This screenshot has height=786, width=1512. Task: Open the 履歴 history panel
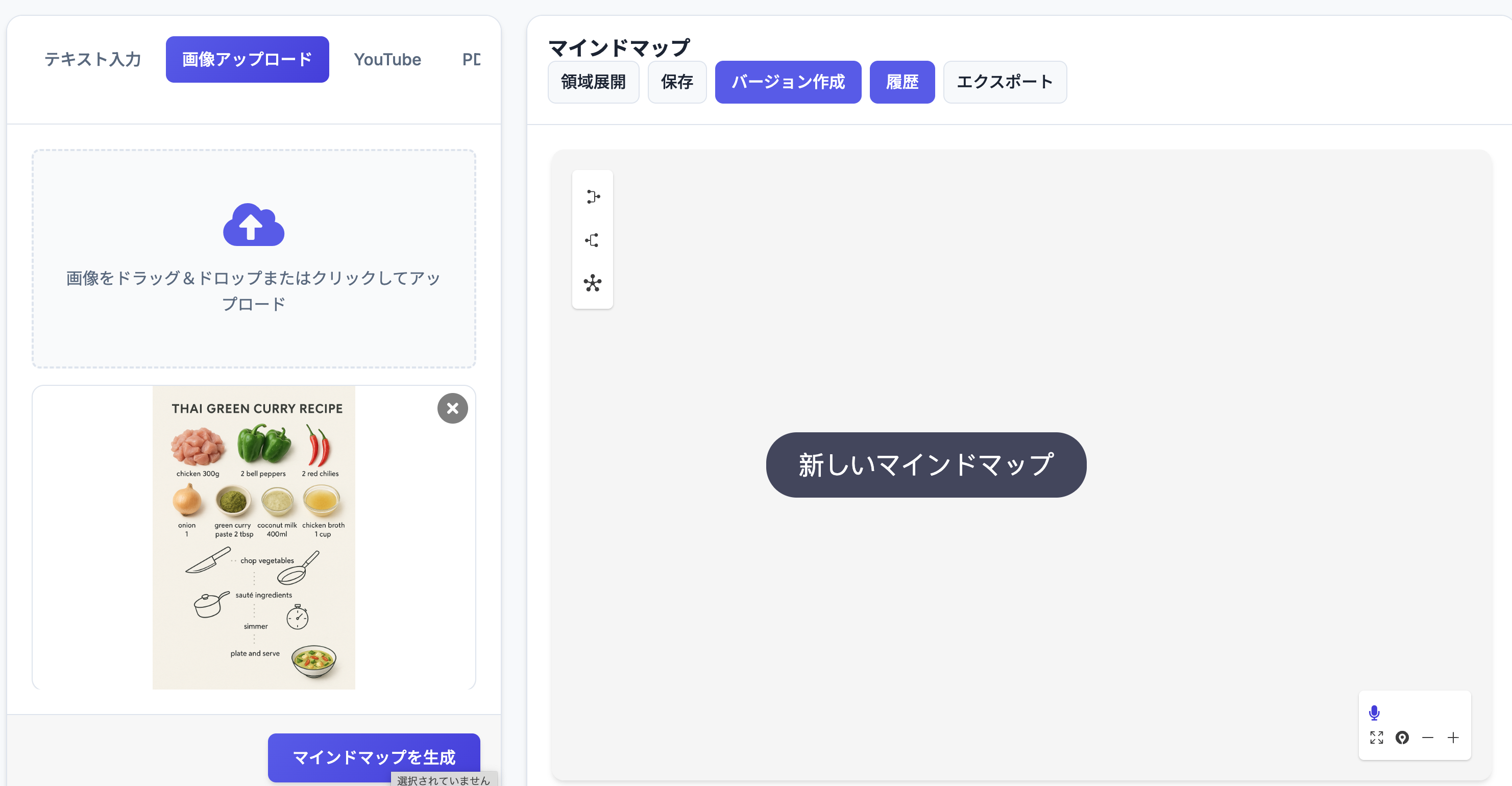901,82
